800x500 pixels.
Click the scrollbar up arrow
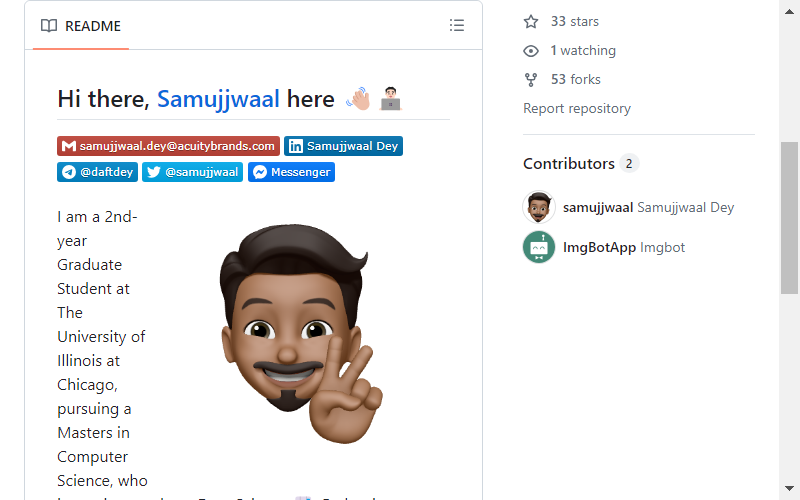[789, 11]
